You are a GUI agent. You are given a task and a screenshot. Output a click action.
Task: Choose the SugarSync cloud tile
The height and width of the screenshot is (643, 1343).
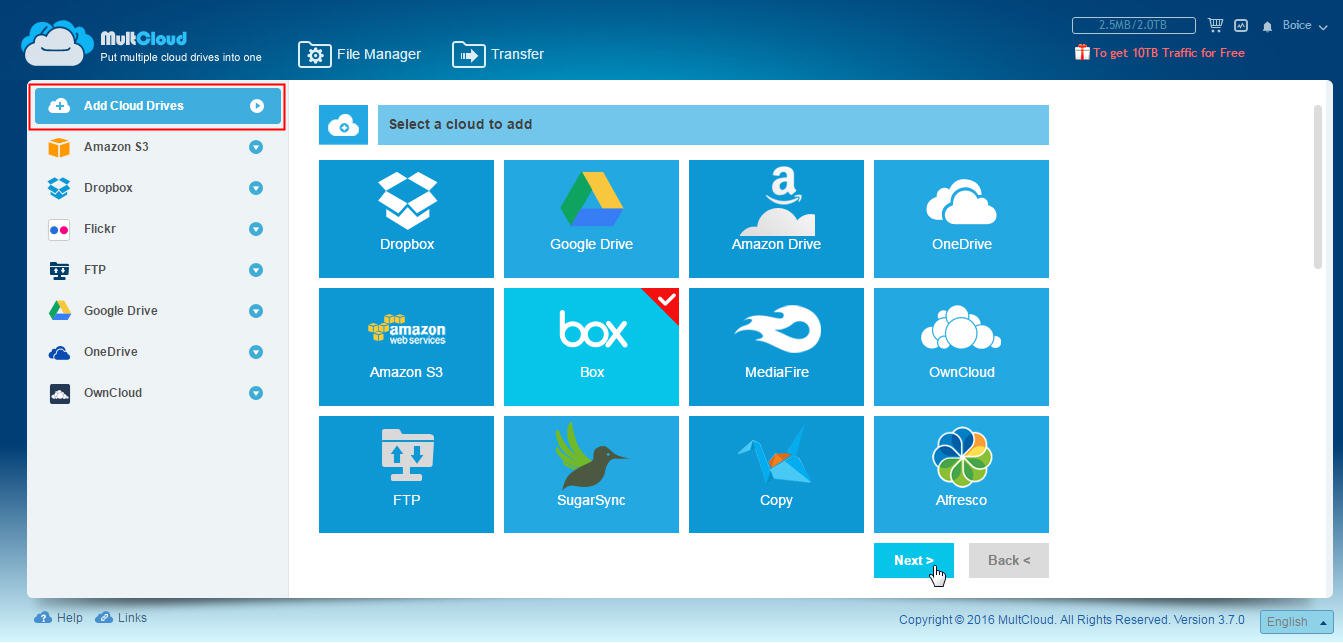point(591,474)
